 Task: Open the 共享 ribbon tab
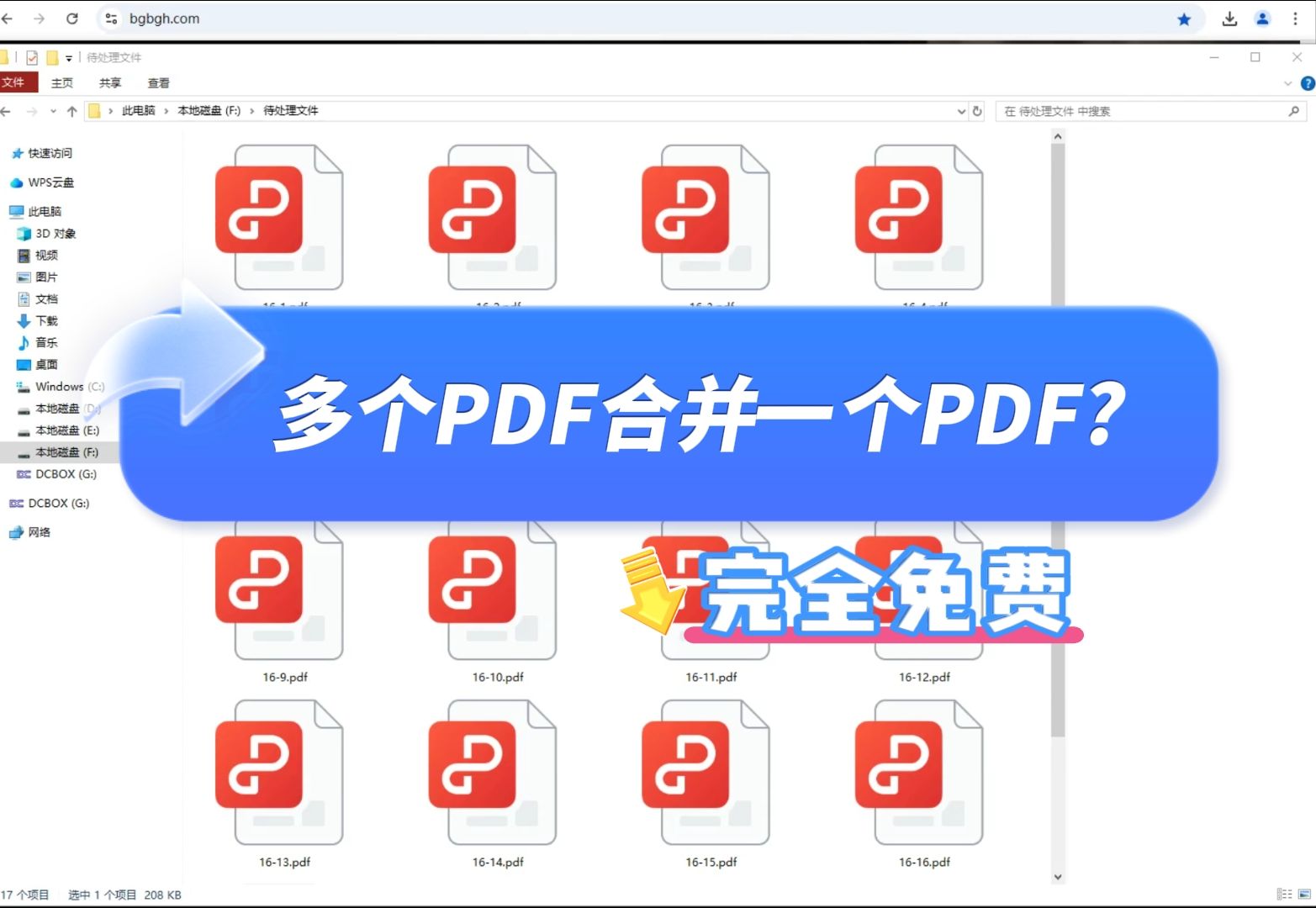pos(110,83)
